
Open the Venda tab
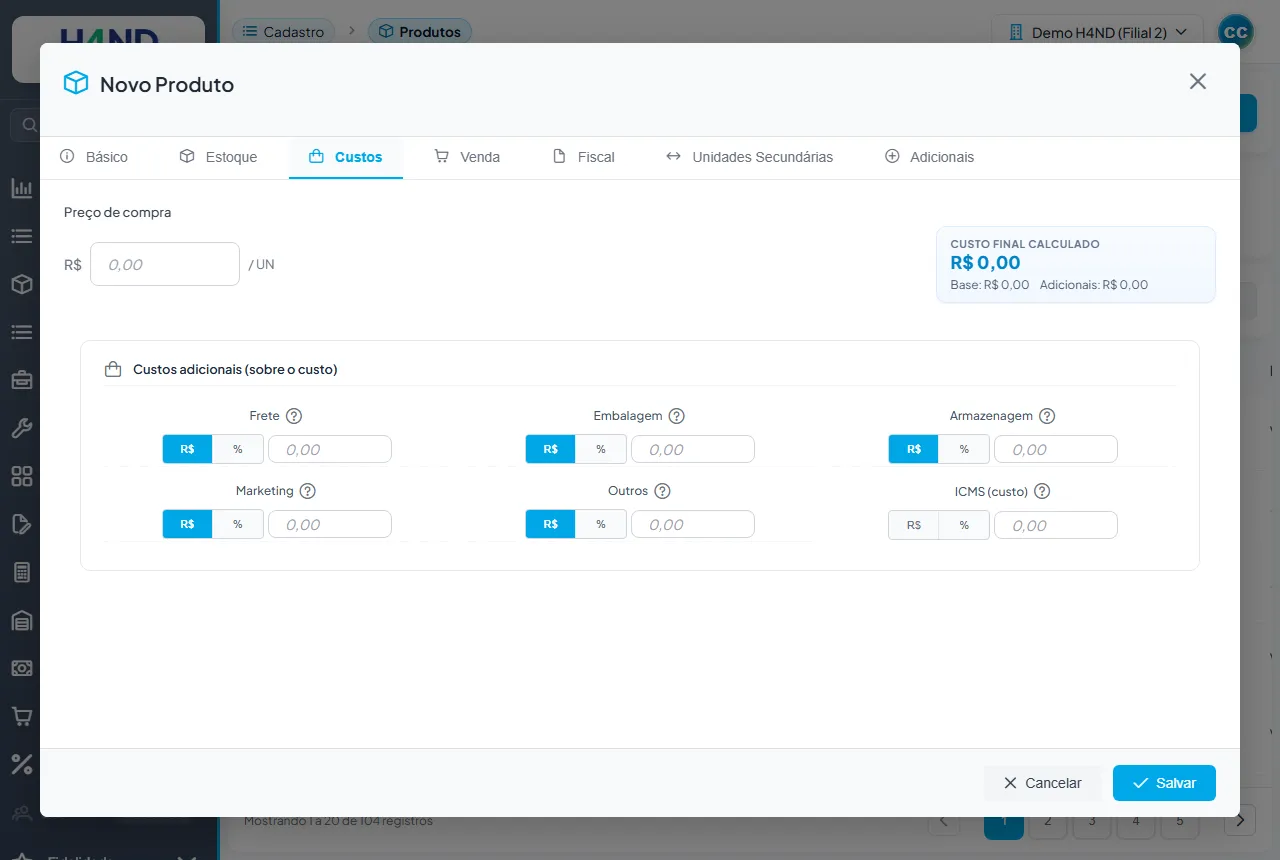coord(467,157)
